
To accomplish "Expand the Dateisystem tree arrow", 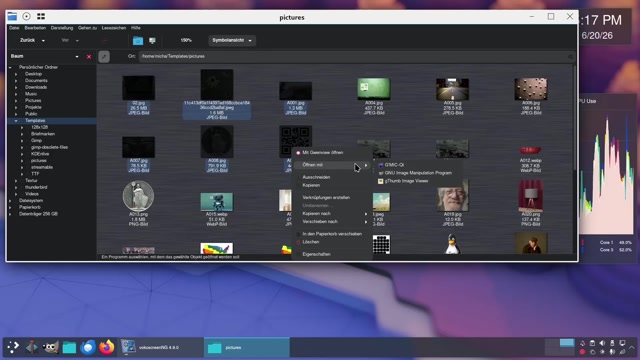I will (x=10, y=201).
